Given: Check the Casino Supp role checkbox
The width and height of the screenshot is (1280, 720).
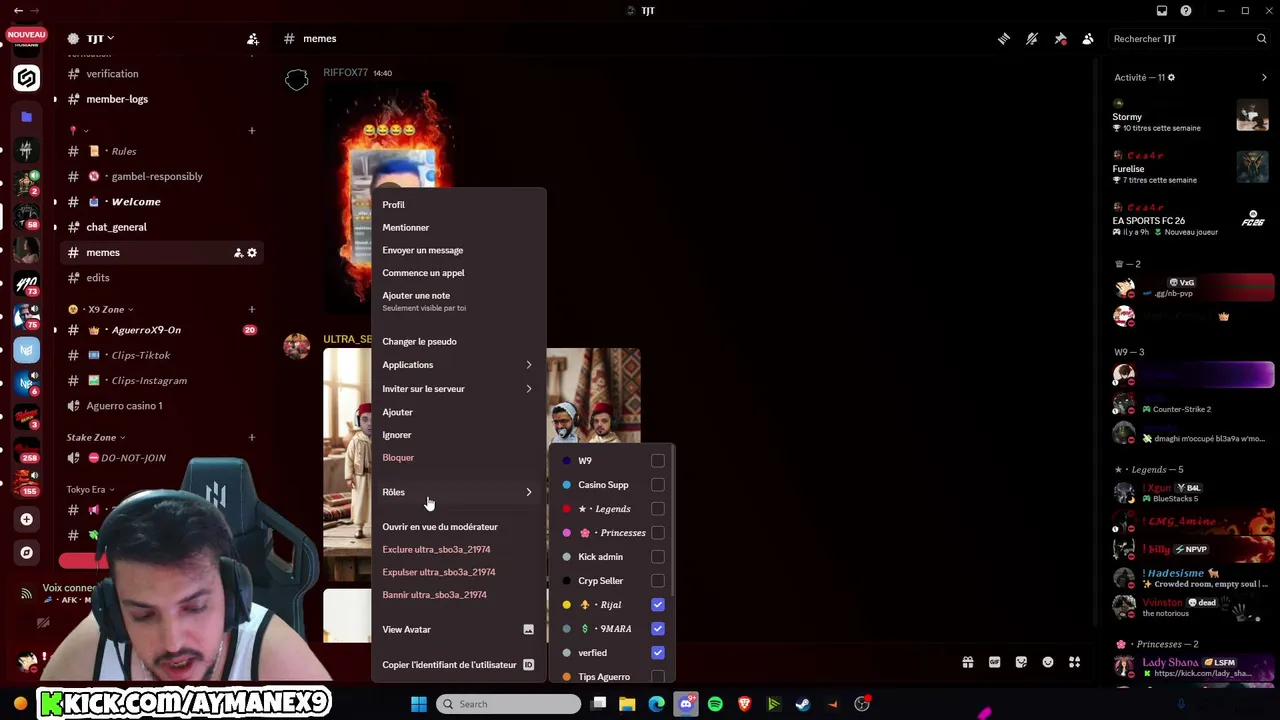Looking at the screenshot, I should [x=658, y=485].
